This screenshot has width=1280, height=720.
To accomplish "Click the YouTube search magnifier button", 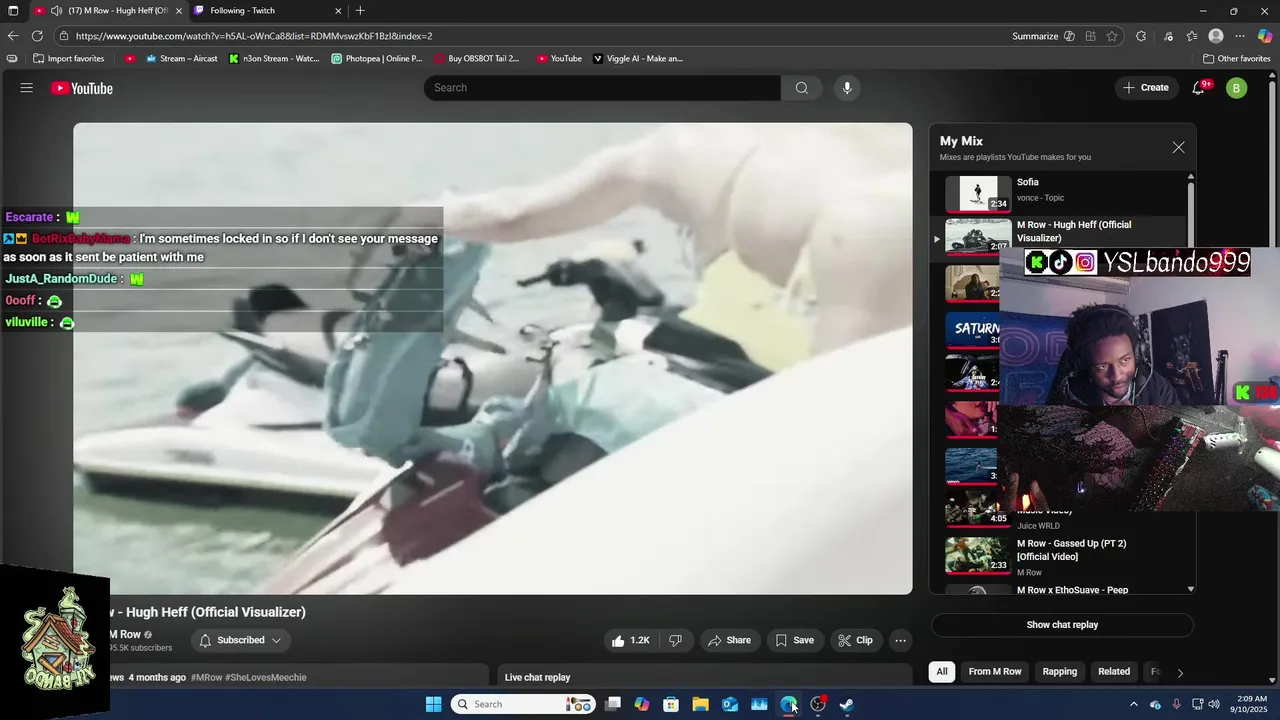I will pos(802,88).
